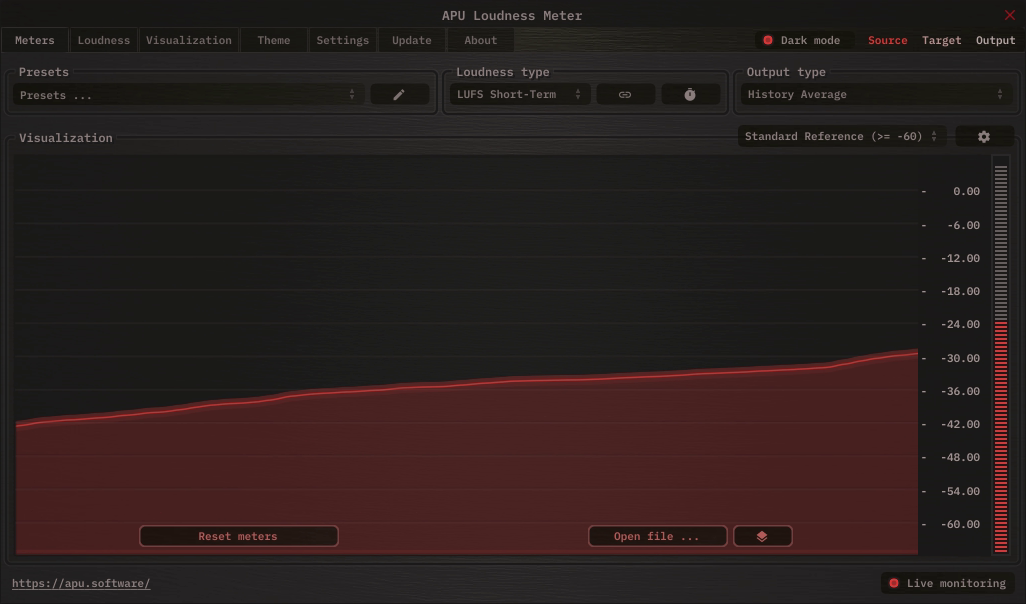This screenshot has width=1026, height=604.
Task: Open the History Average output dropdown
Action: pyautogui.click(x=875, y=95)
